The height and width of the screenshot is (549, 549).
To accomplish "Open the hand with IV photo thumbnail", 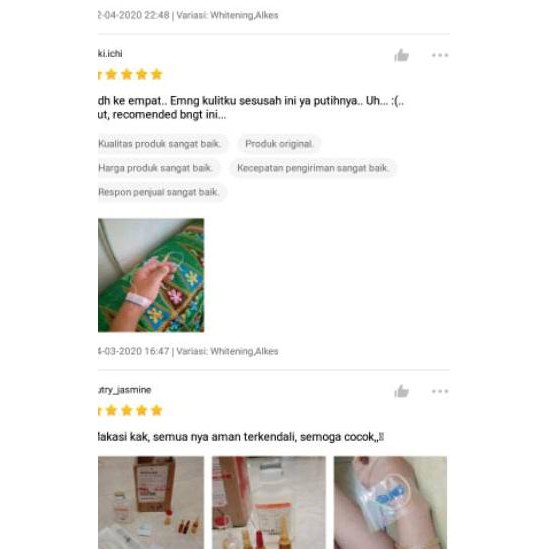I will point(151,275).
